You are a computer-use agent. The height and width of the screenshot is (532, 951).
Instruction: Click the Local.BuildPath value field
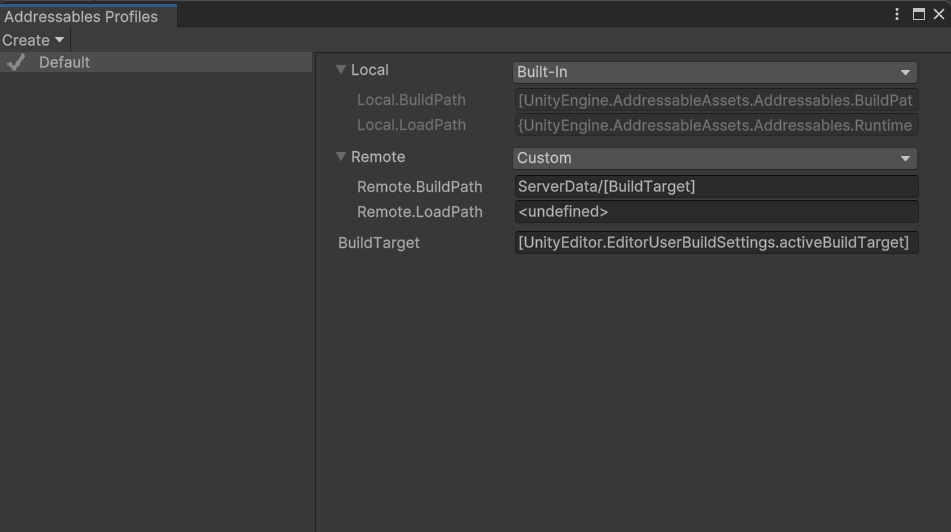point(715,100)
